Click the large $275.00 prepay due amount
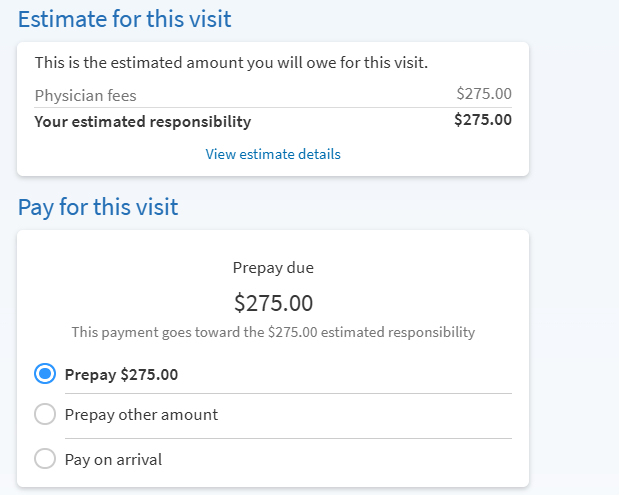 [273, 302]
